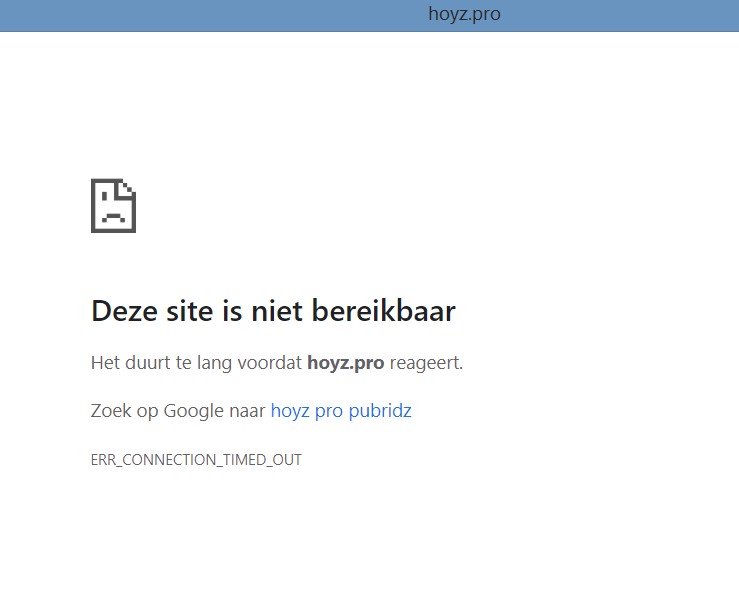Click the sad page error icon

(114, 206)
